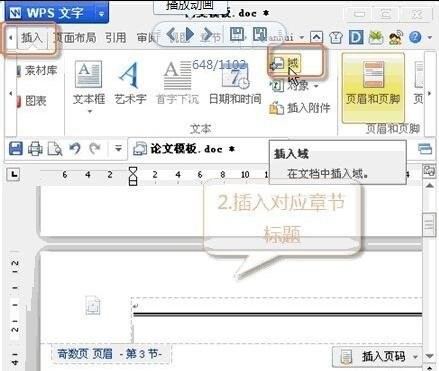Open the WPS 文字 application menu
Viewport: 439px width, 371px height.
coord(57,12)
